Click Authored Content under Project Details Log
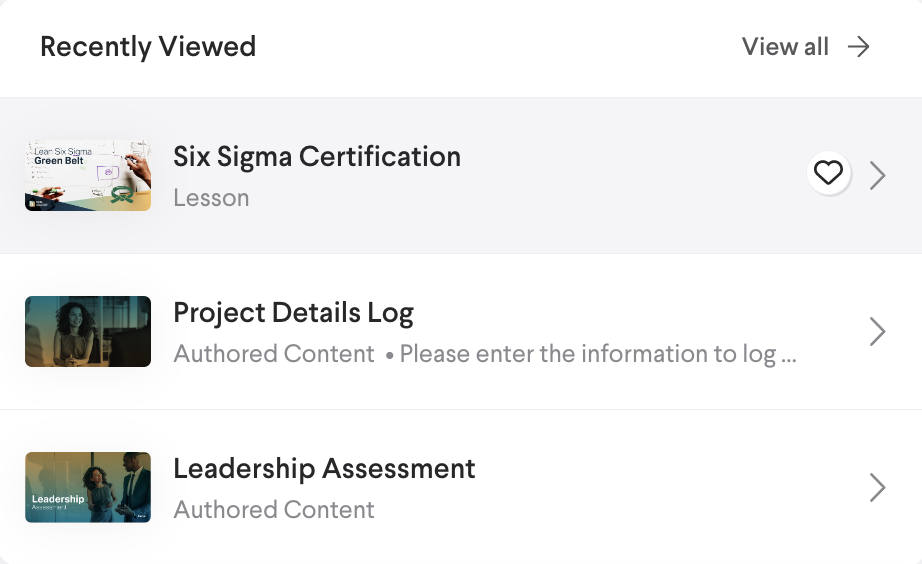Screen dimensions: 922x564 coord(274,354)
